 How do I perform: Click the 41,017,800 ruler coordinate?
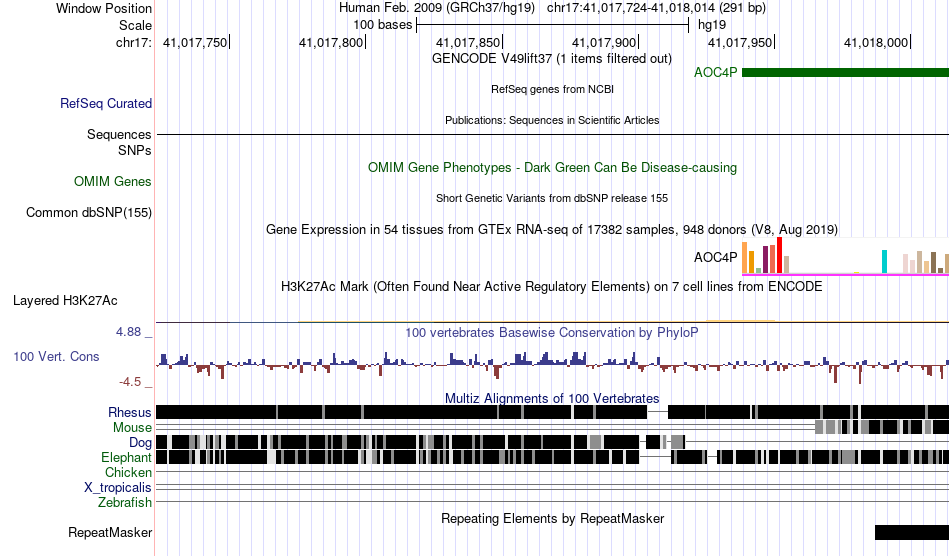pos(331,43)
